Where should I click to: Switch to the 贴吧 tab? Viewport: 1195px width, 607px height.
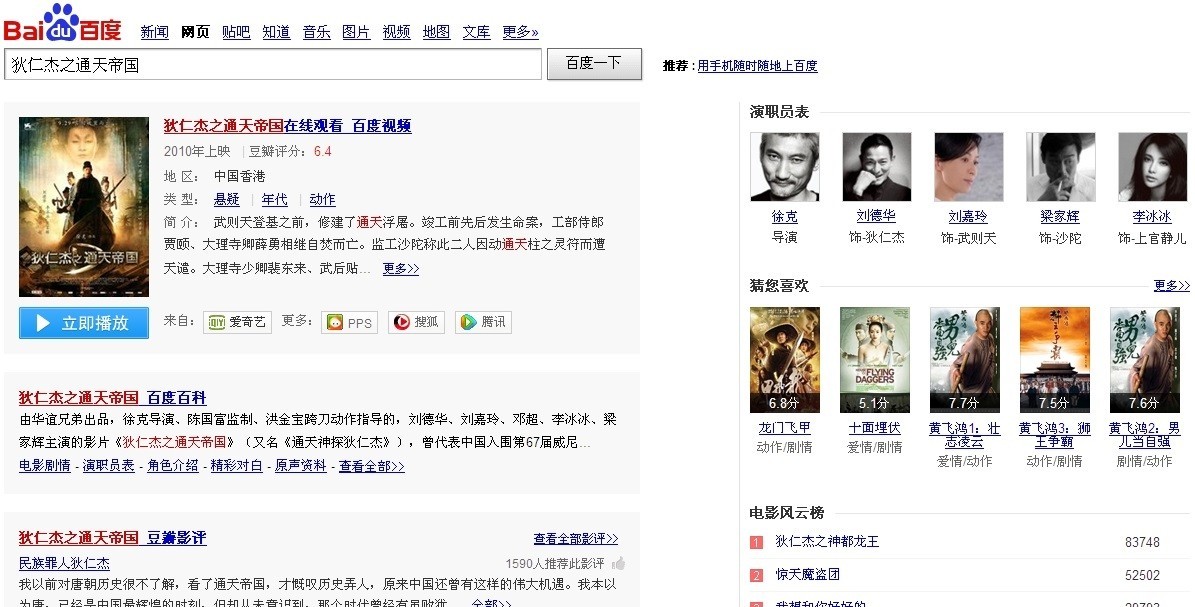pos(236,32)
